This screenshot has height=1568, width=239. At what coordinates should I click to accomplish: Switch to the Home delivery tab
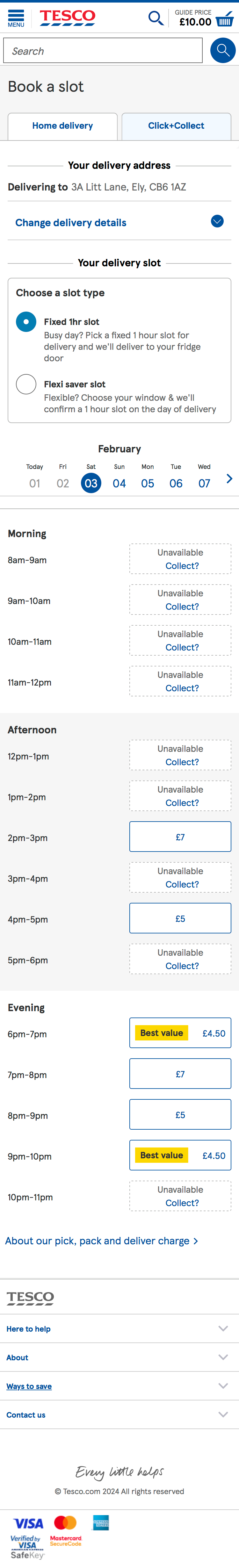pos(63,126)
